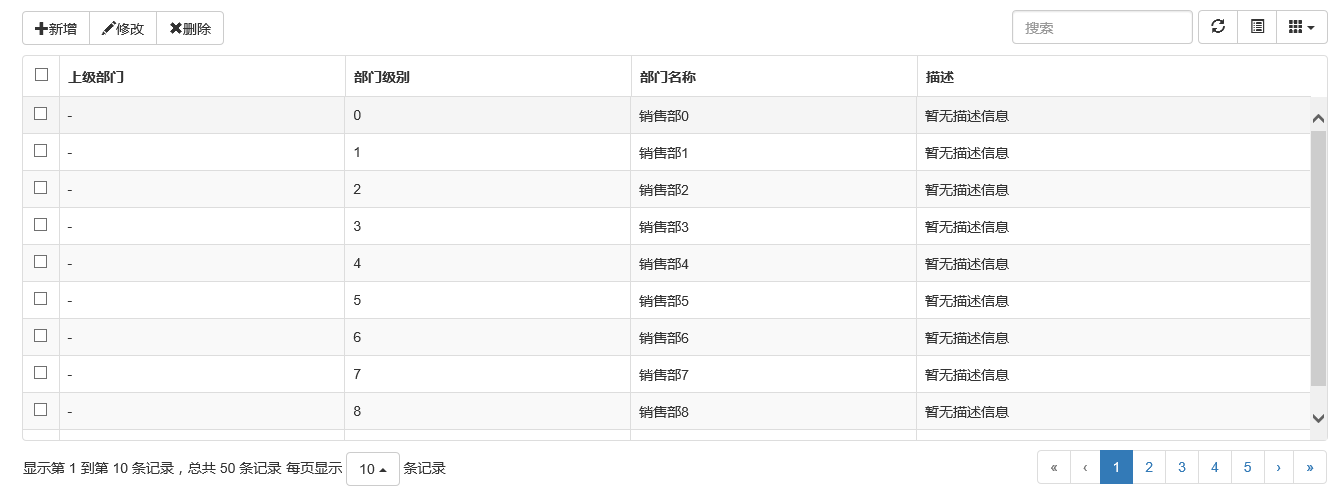Click the table scrollbar down arrow

(1318, 419)
